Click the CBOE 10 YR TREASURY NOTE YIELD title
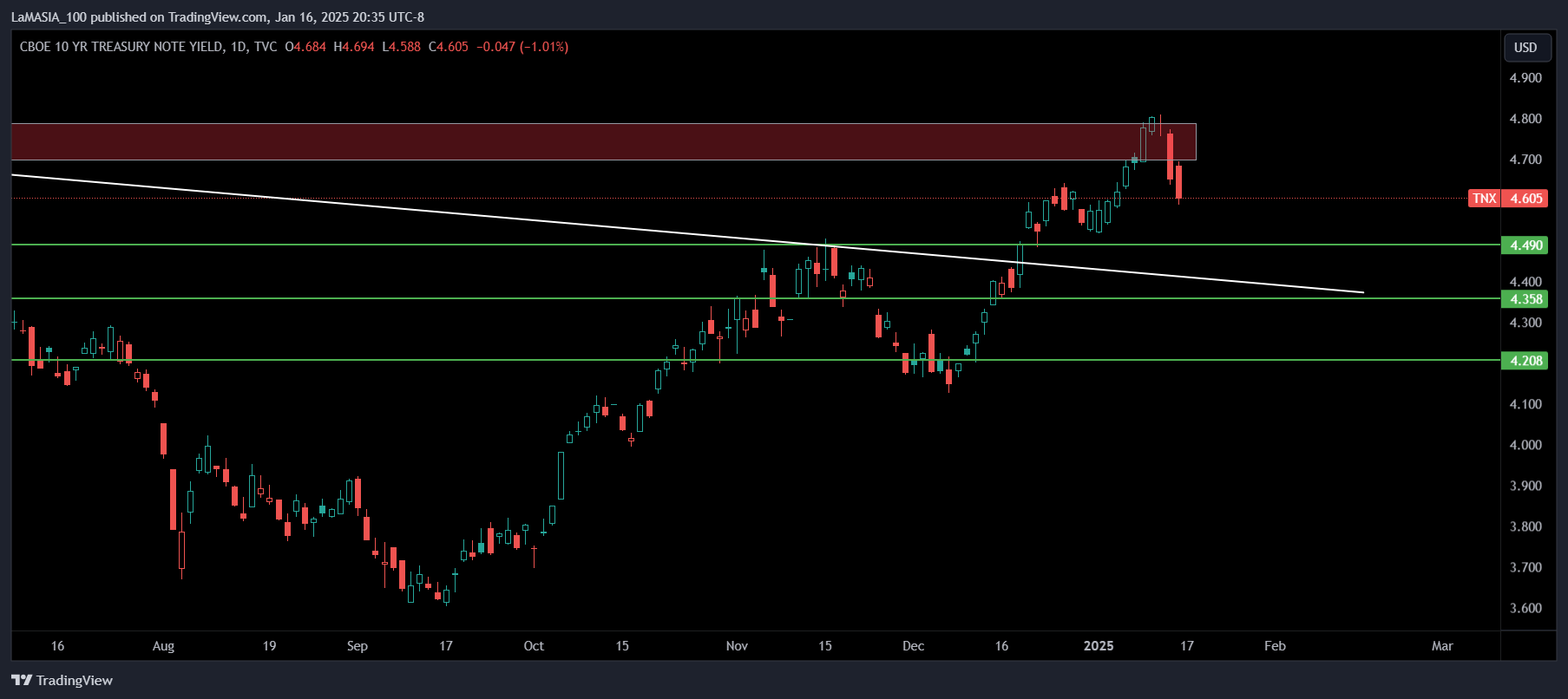 pyautogui.click(x=121, y=47)
